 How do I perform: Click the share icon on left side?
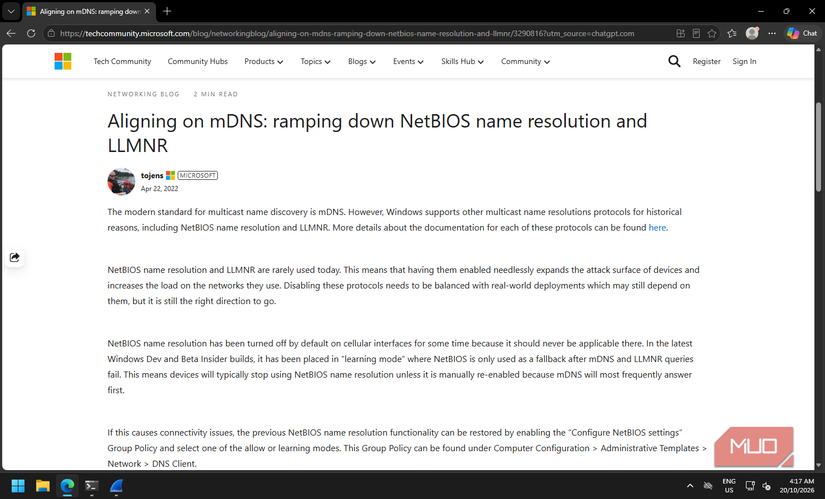coord(14,257)
